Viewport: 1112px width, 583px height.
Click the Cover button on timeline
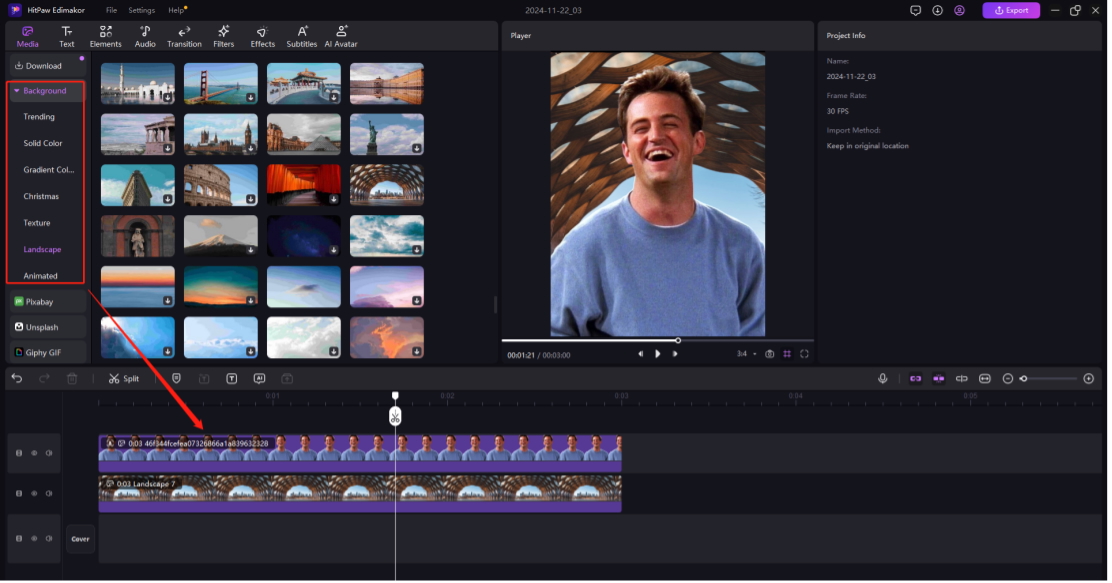[80, 539]
